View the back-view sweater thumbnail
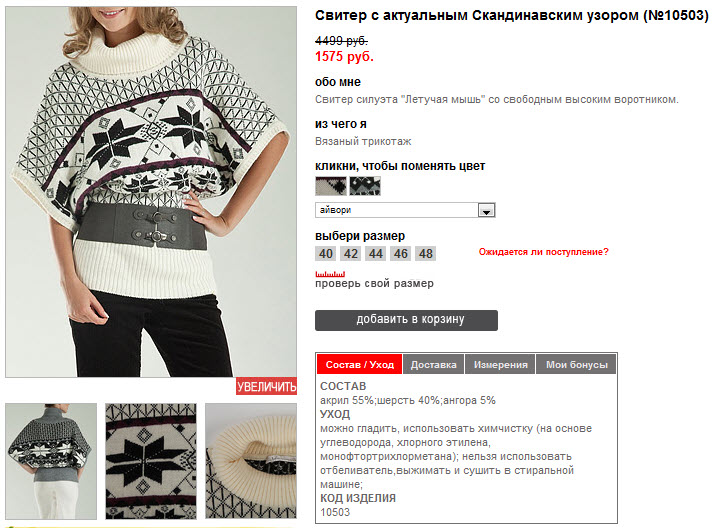Screen dimensions: 717x528 tap(51, 461)
